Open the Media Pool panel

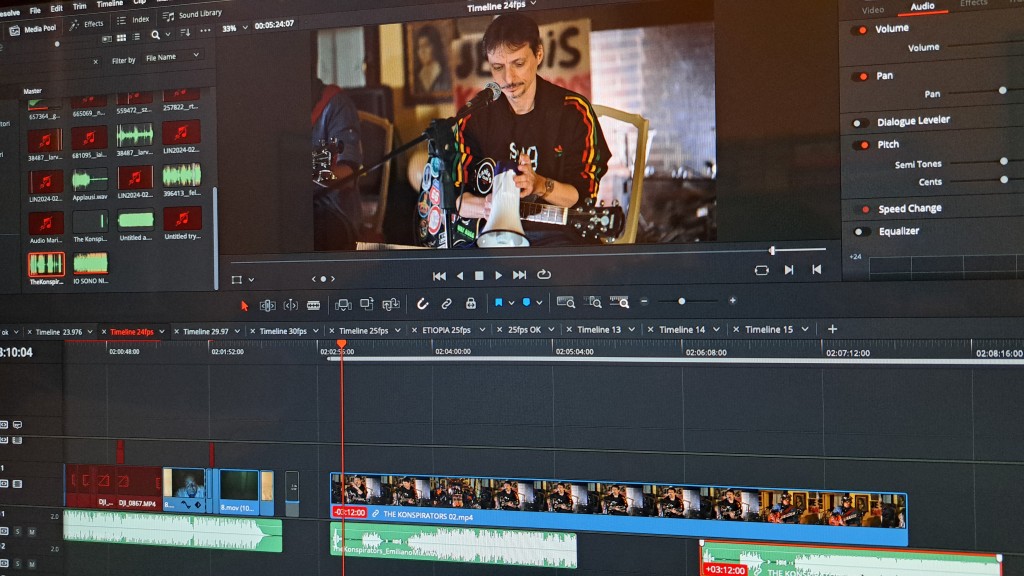pyautogui.click(x=33, y=29)
